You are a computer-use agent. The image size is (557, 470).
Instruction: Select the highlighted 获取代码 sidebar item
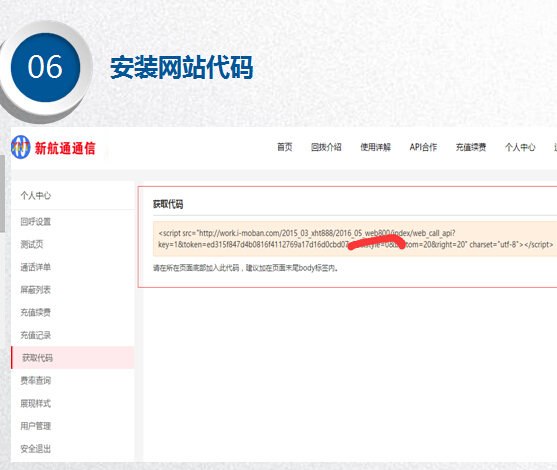point(72,358)
